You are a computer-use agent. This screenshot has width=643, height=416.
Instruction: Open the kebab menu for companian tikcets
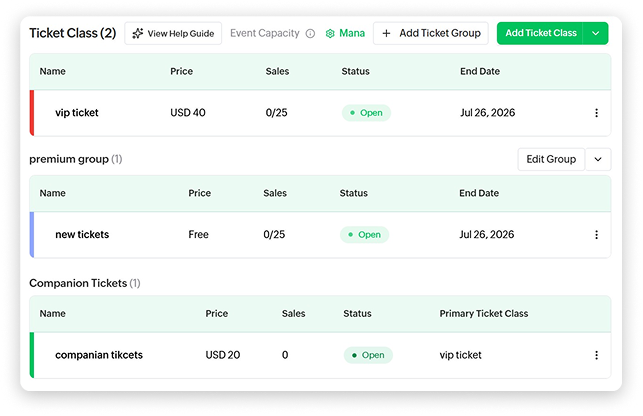coord(596,355)
